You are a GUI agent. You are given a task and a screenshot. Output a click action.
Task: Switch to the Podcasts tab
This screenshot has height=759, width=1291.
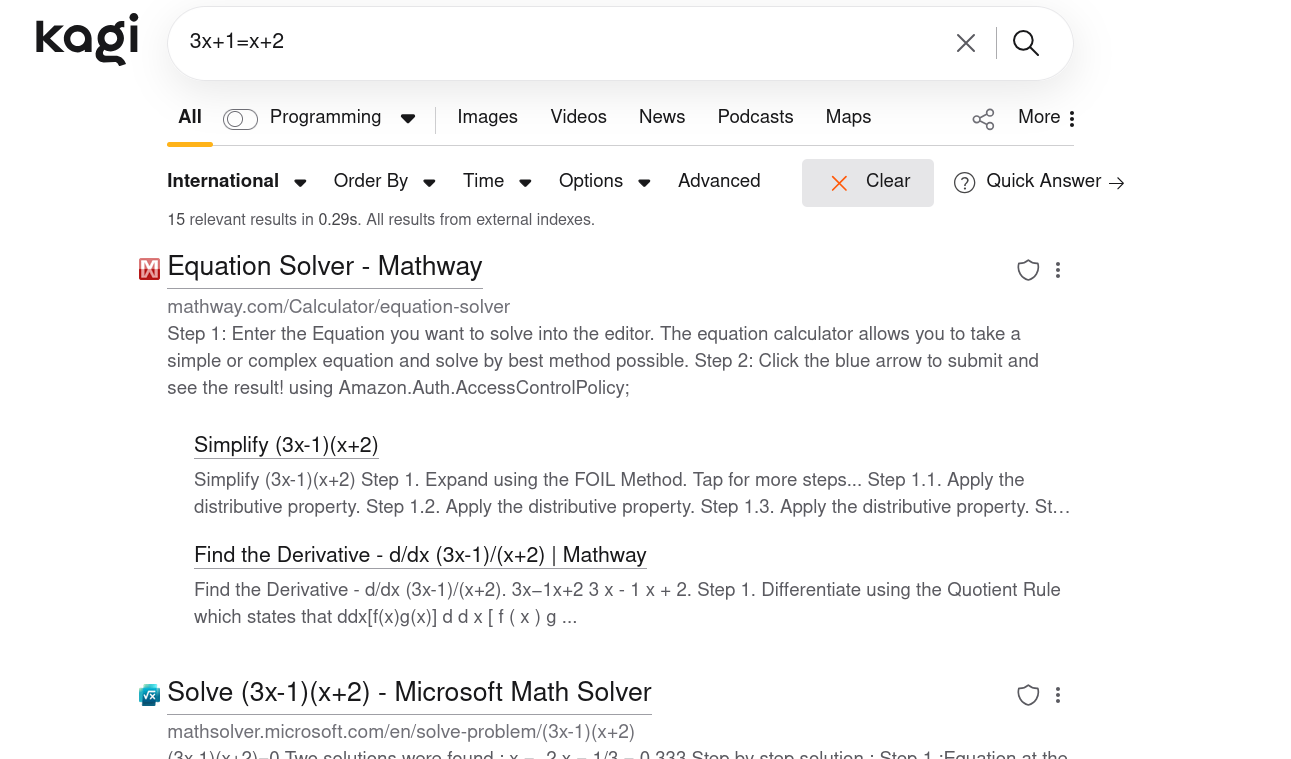click(755, 117)
